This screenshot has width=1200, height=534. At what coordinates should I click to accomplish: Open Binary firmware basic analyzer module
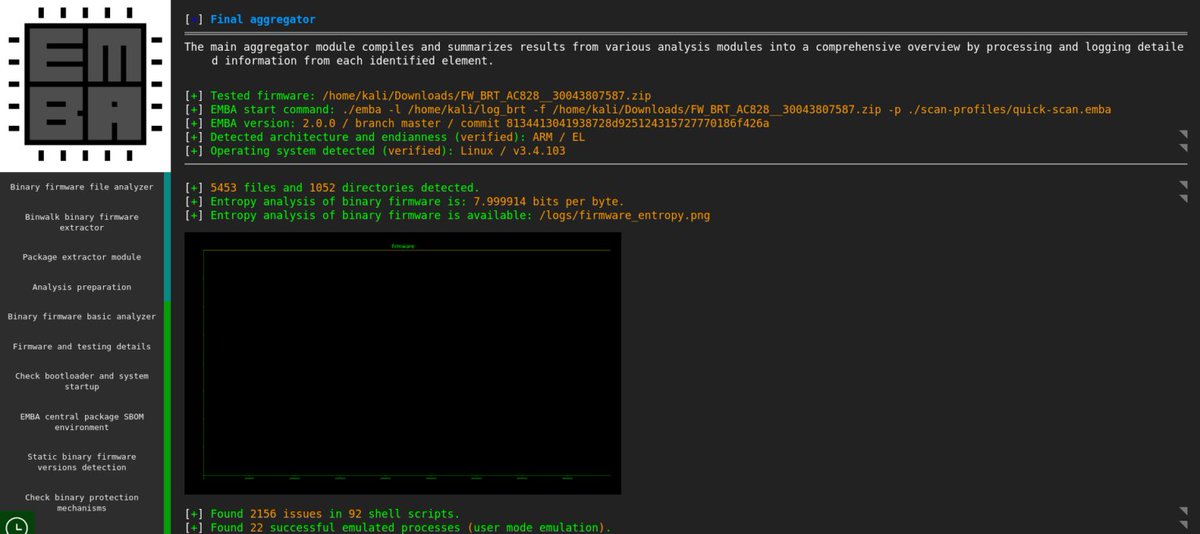tap(82, 316)
